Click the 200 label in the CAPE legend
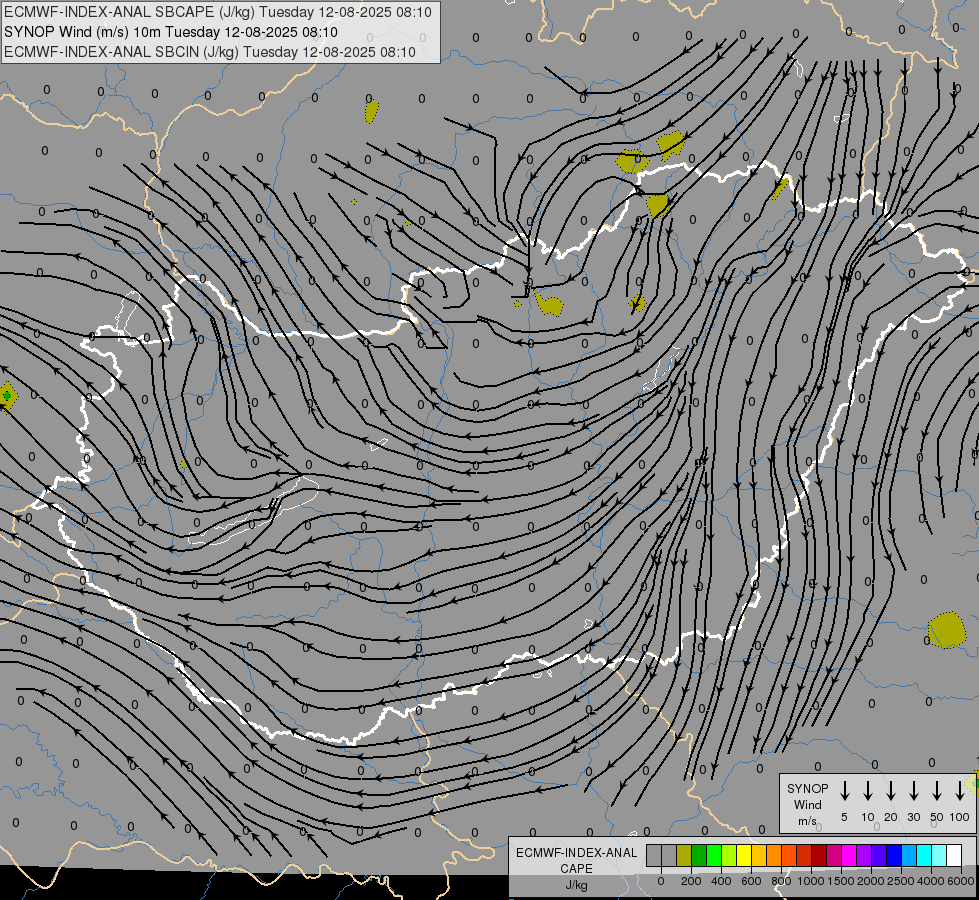Image resolution: width=979 pixels, height=900 pixels. (691, 881)
